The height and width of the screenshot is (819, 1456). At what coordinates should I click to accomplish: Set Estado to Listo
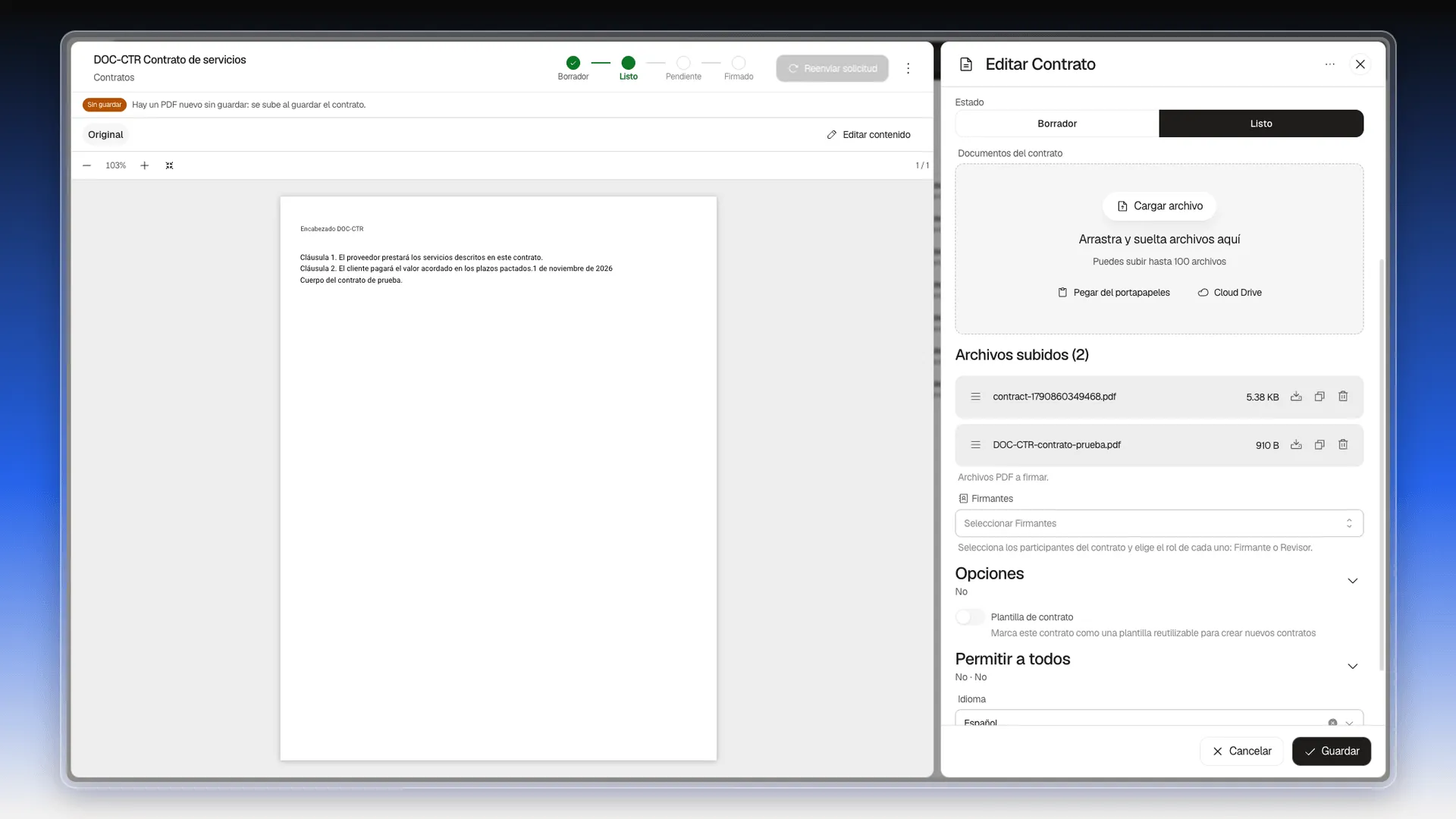1261,124
